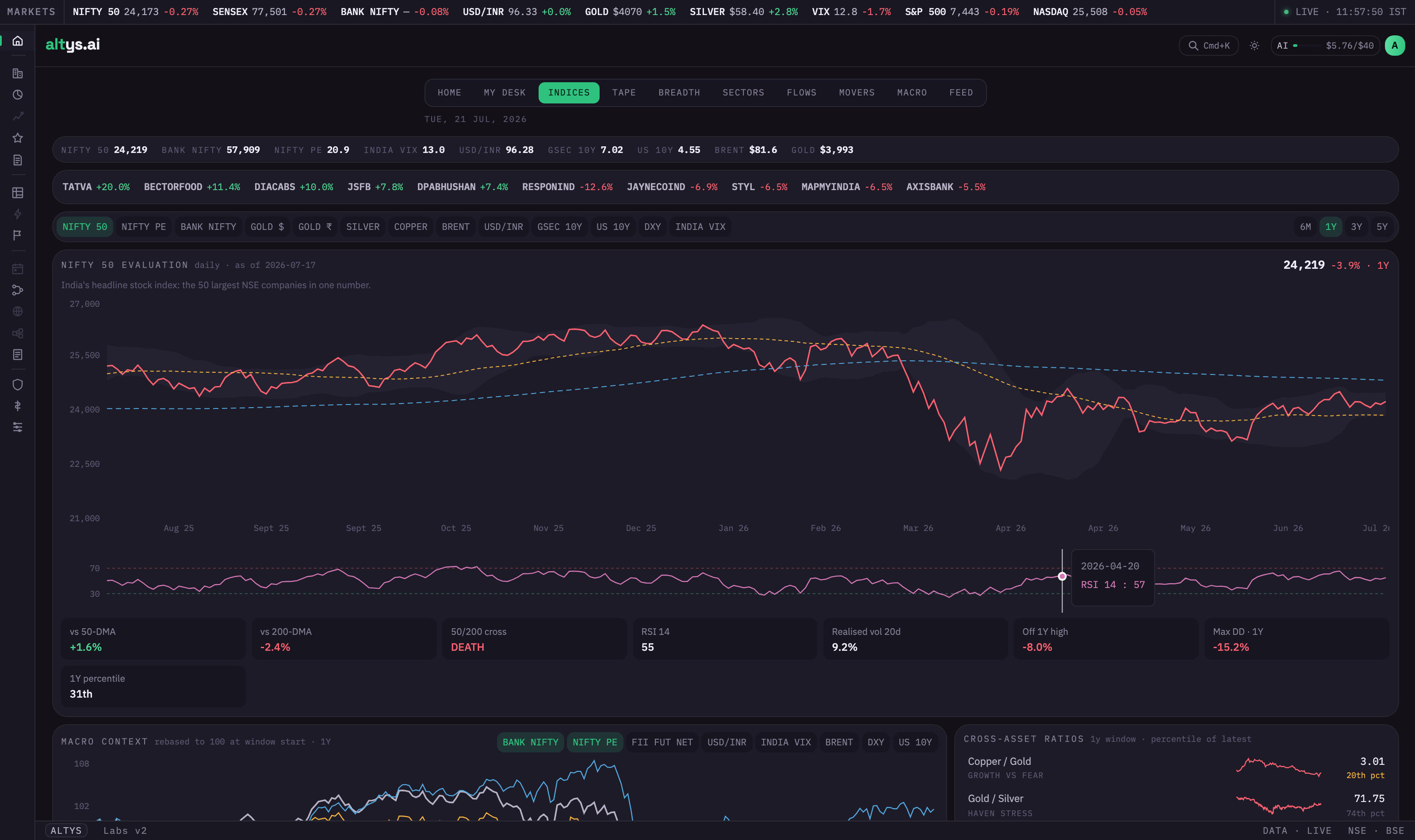Image resolution: width=1415 pixels, height=840 pixels.
Task: Select the NIFTY PE instrument chip in the selector row
Action: (x=144, y=227)
